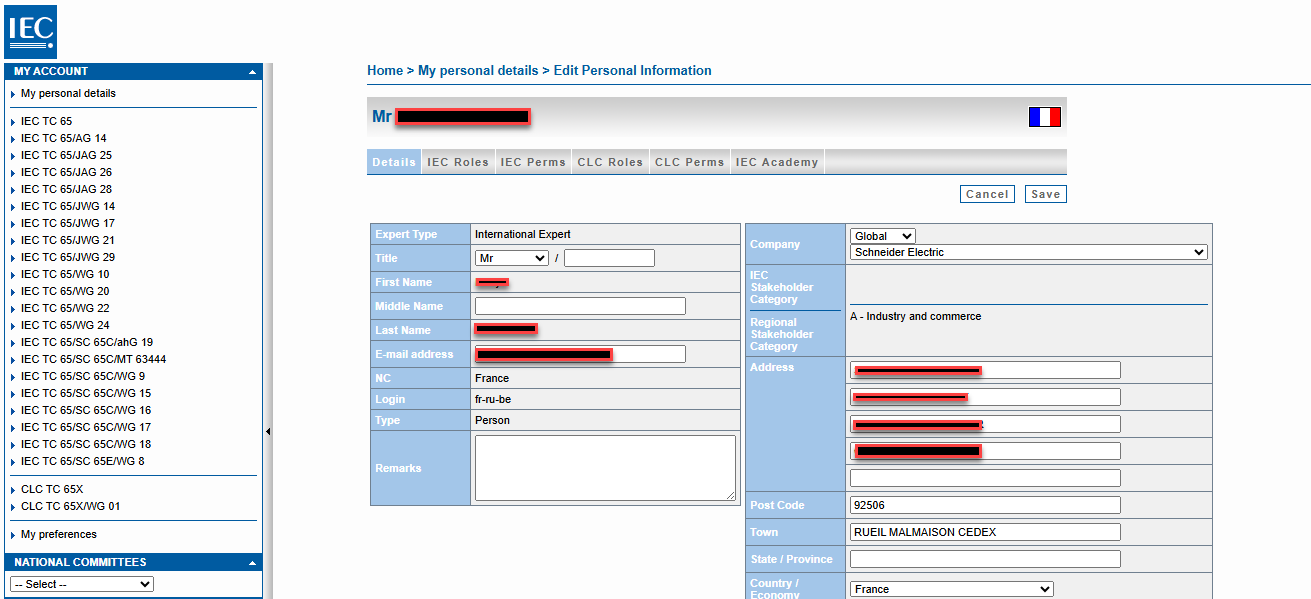Viewport: 1311px width, 599px height.
Task: Click the Save button
Action: click(x=1045, y=194)
